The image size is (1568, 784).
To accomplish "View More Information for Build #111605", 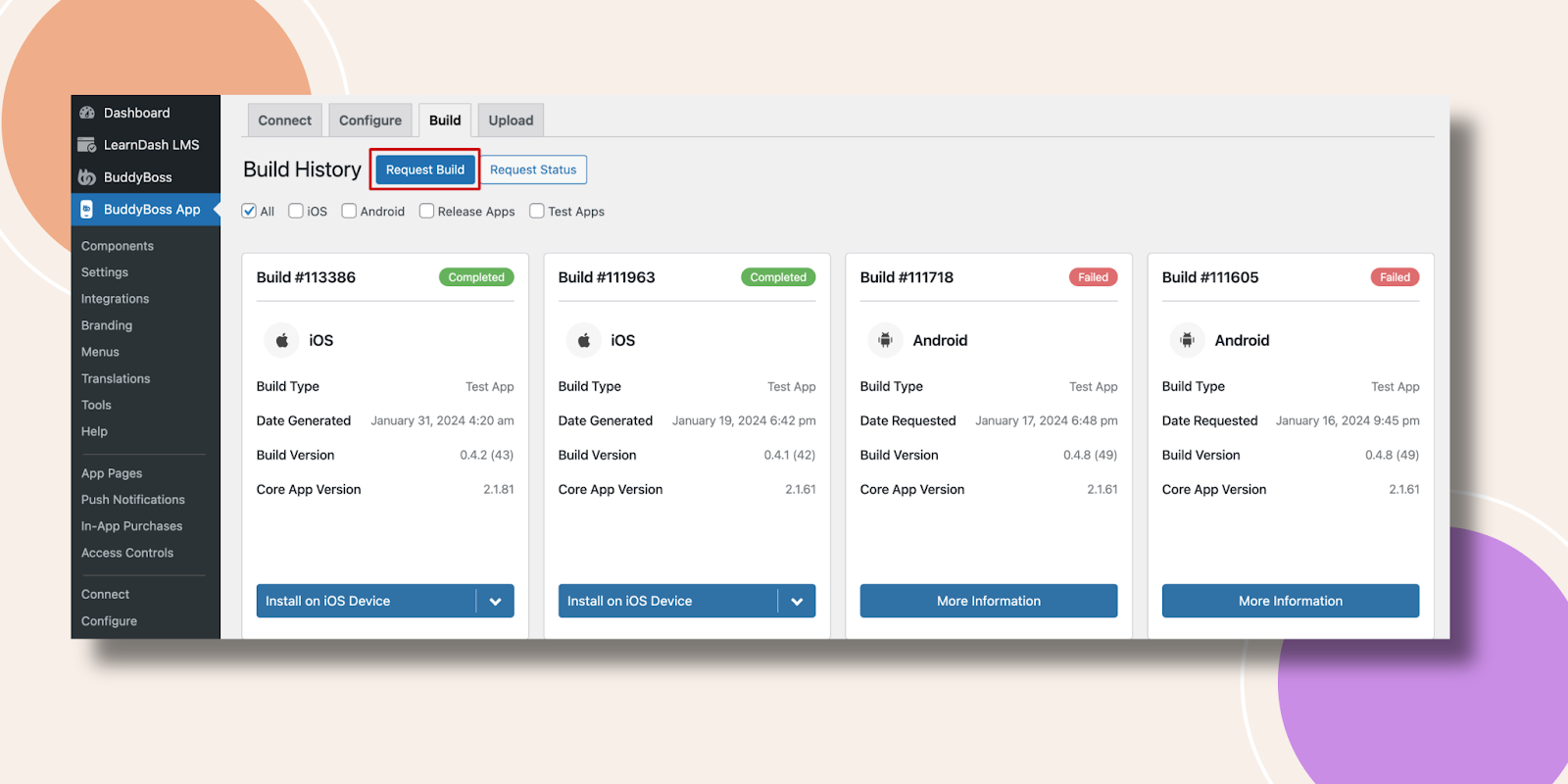I will tap(1291, 601).
